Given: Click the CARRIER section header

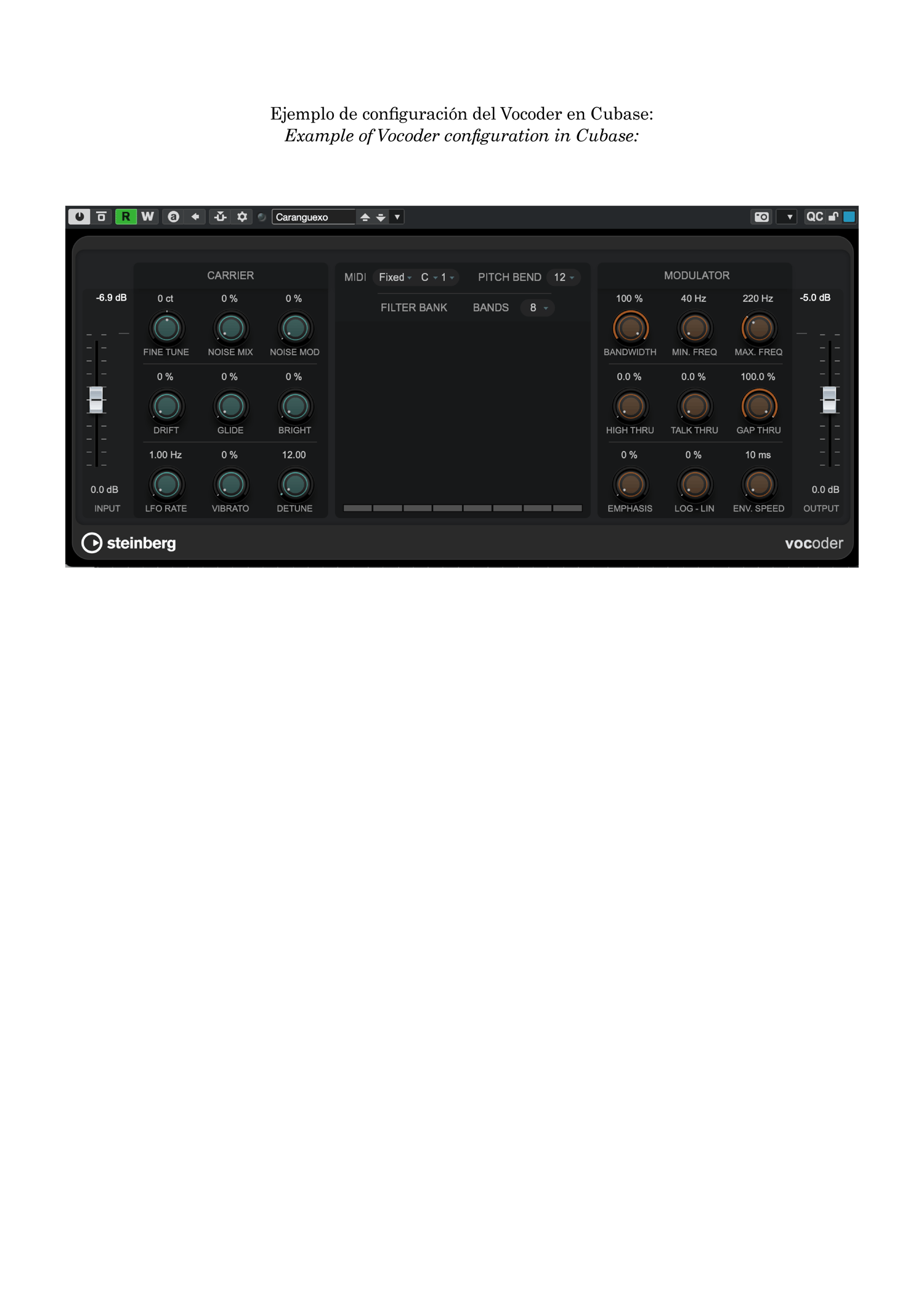Looking at the screenshot, I should tap(230, 275).
